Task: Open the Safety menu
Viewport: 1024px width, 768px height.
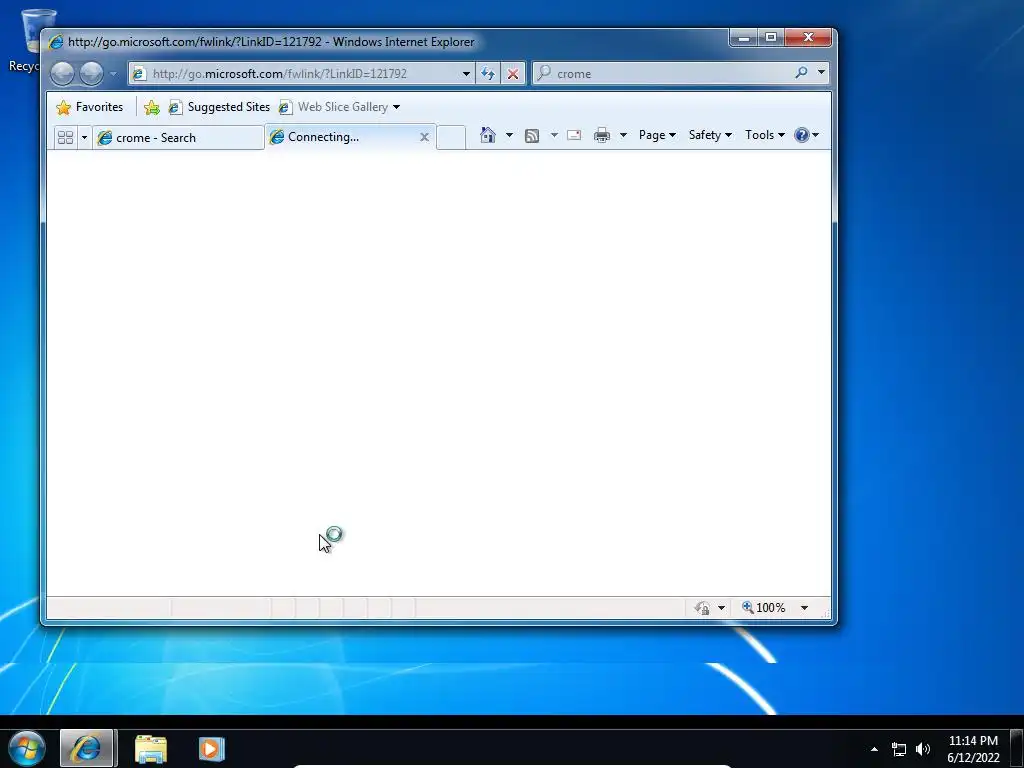Action: [x=710, y=135]
